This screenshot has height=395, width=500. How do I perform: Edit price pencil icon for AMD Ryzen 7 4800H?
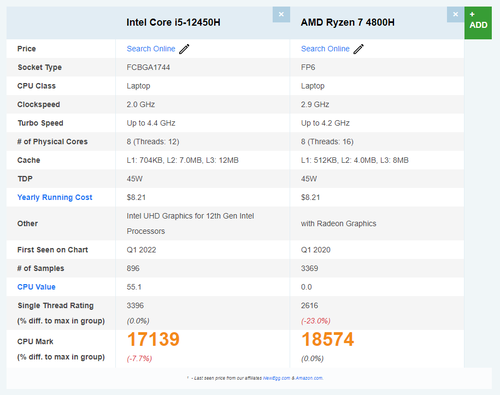pyautogui.click(x=359, y=49)
